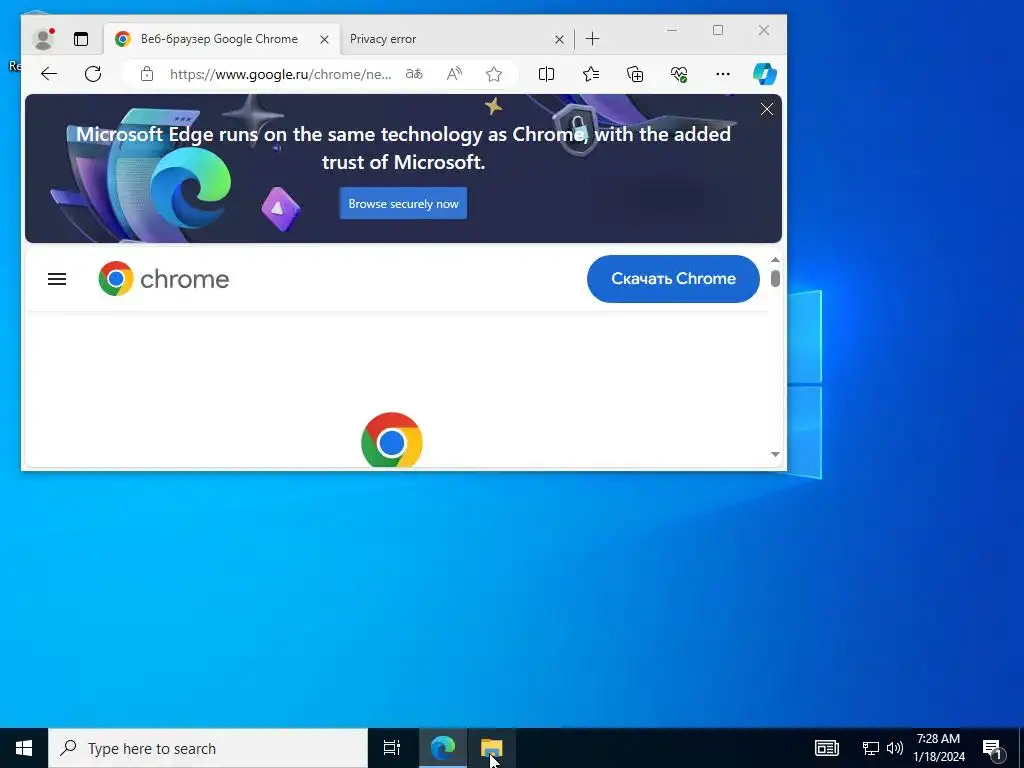Open the translate page icon
Viewport: 1024px width, 768px height.
coord(414,74)
